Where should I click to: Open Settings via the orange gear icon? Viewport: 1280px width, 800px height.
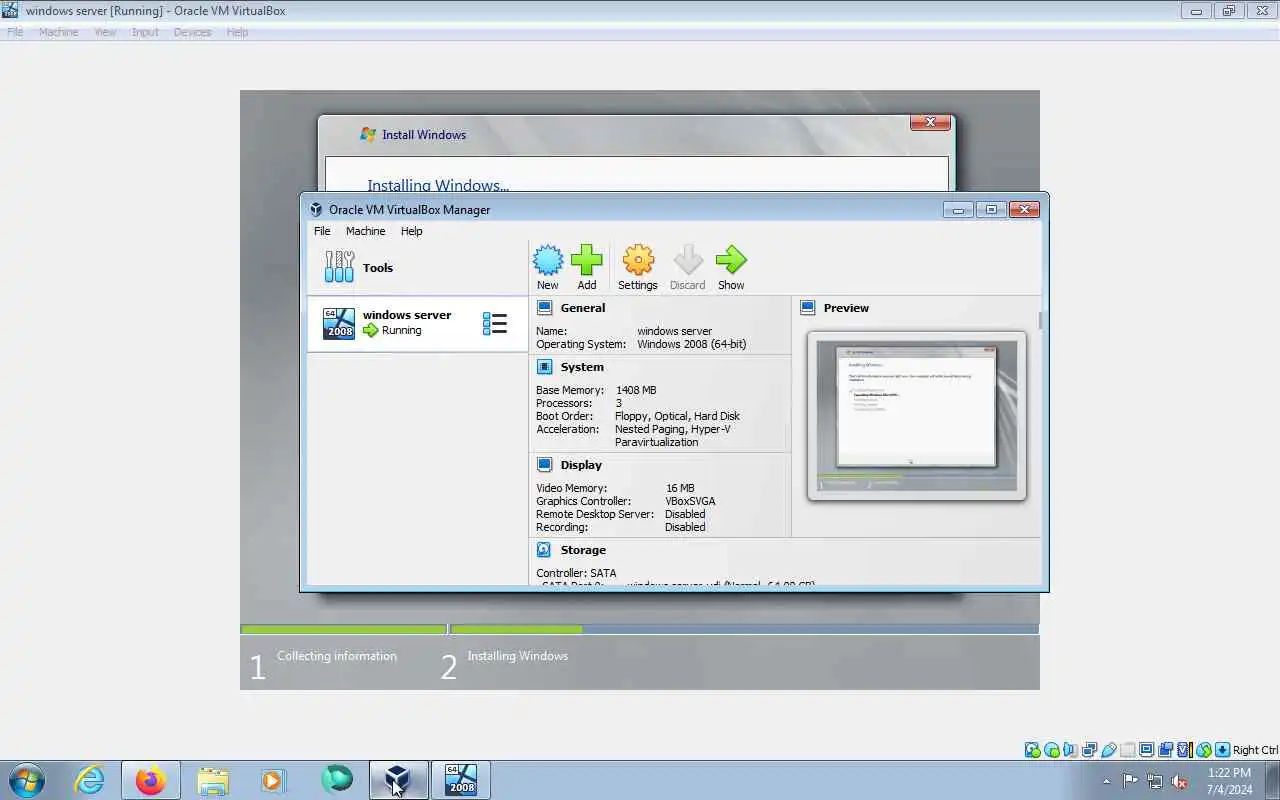[638, 261]
